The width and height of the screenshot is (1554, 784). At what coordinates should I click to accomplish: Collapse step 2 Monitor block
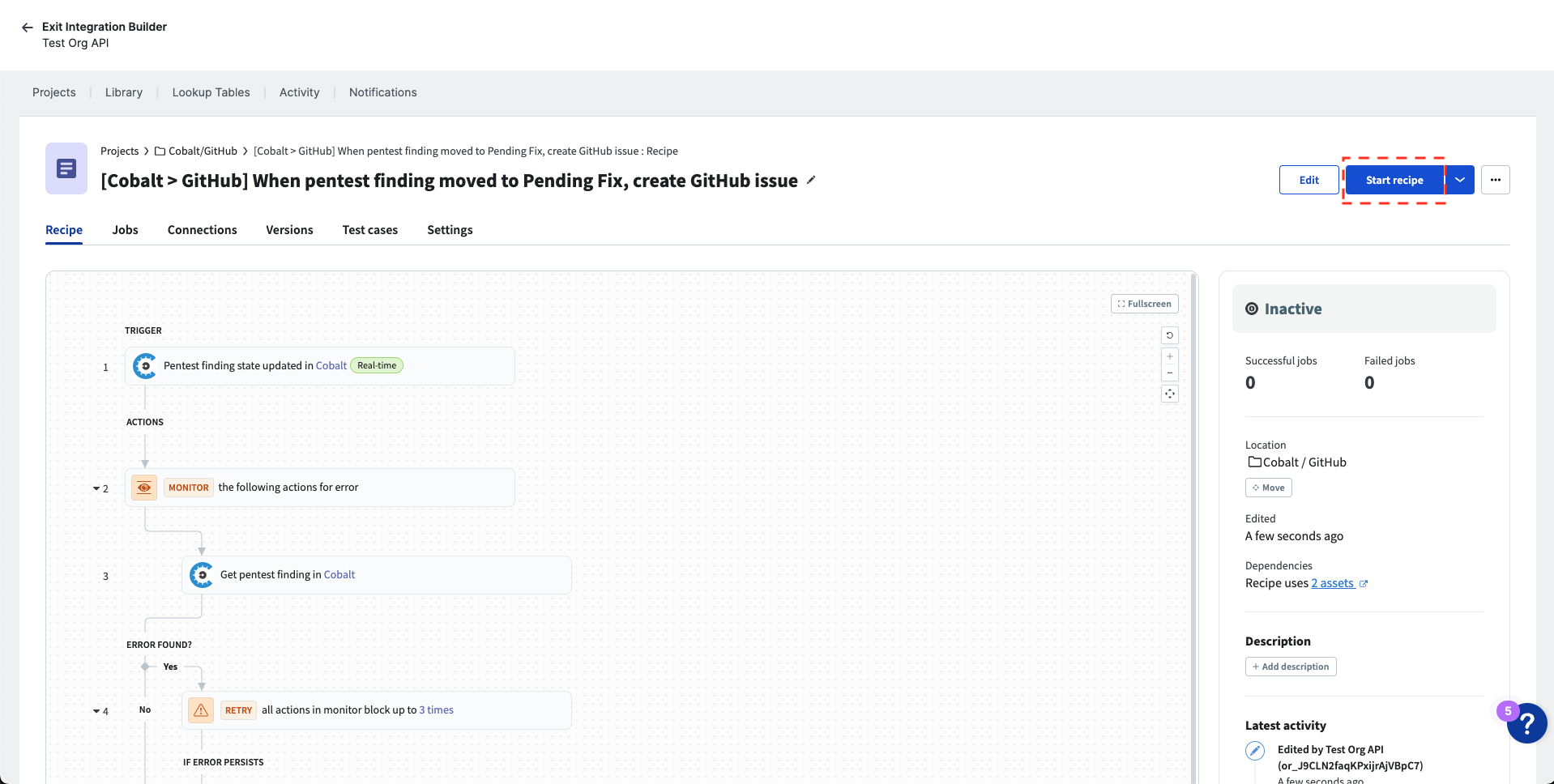tap(96, 489)
